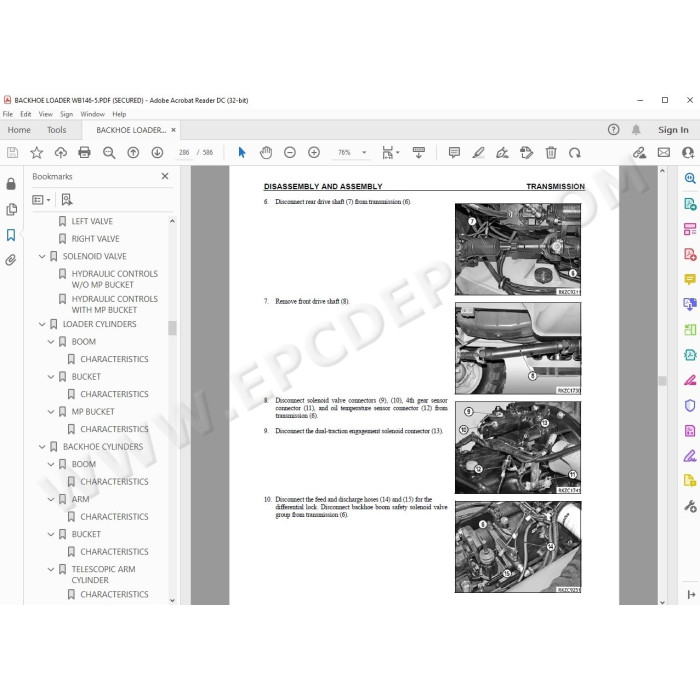Open the Page Thumbnails panel
Image resolution: width=700 pixels, height=700 pixels.
click(11, 209)
